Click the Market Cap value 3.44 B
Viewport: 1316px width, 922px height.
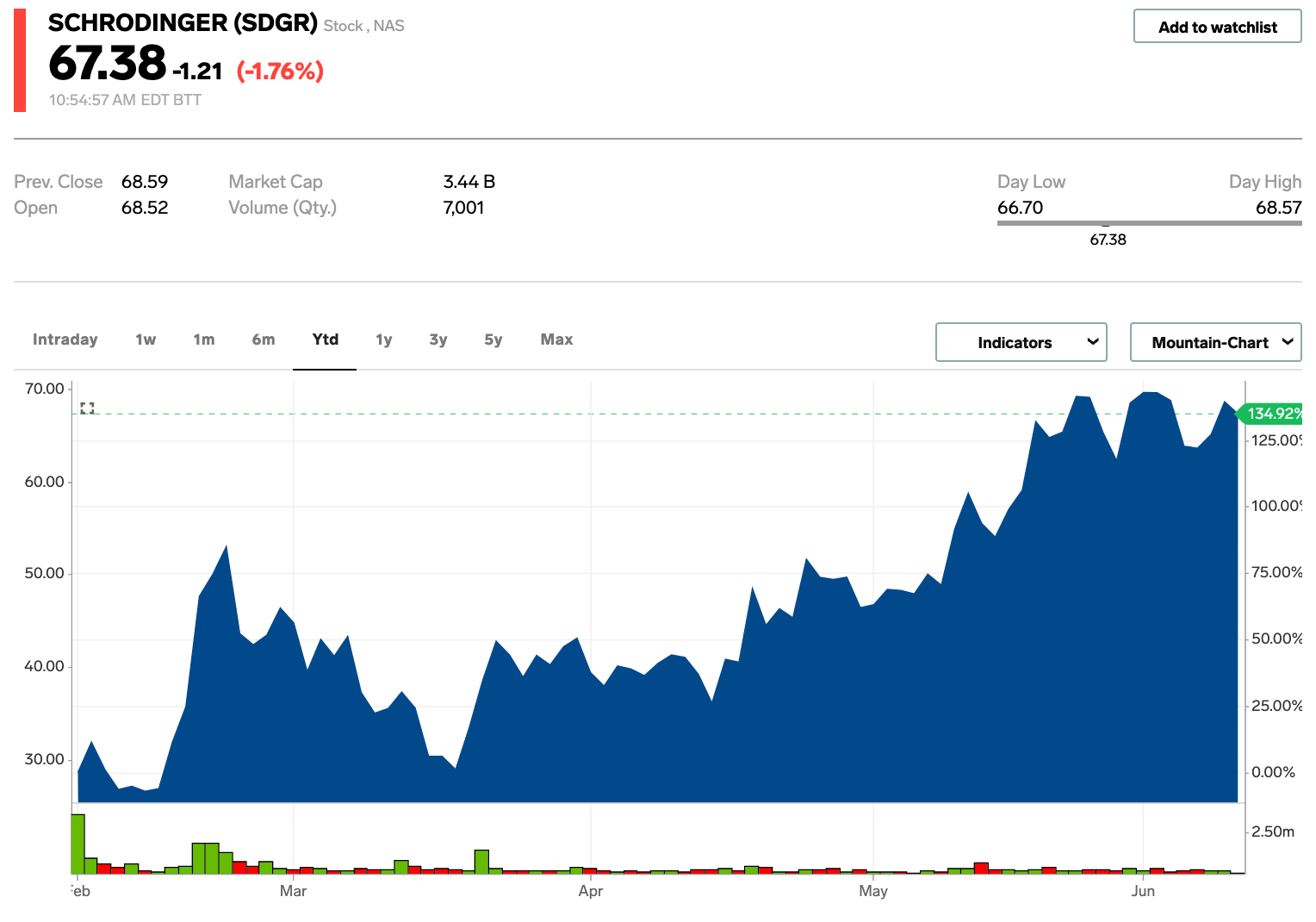click(469, 182)
